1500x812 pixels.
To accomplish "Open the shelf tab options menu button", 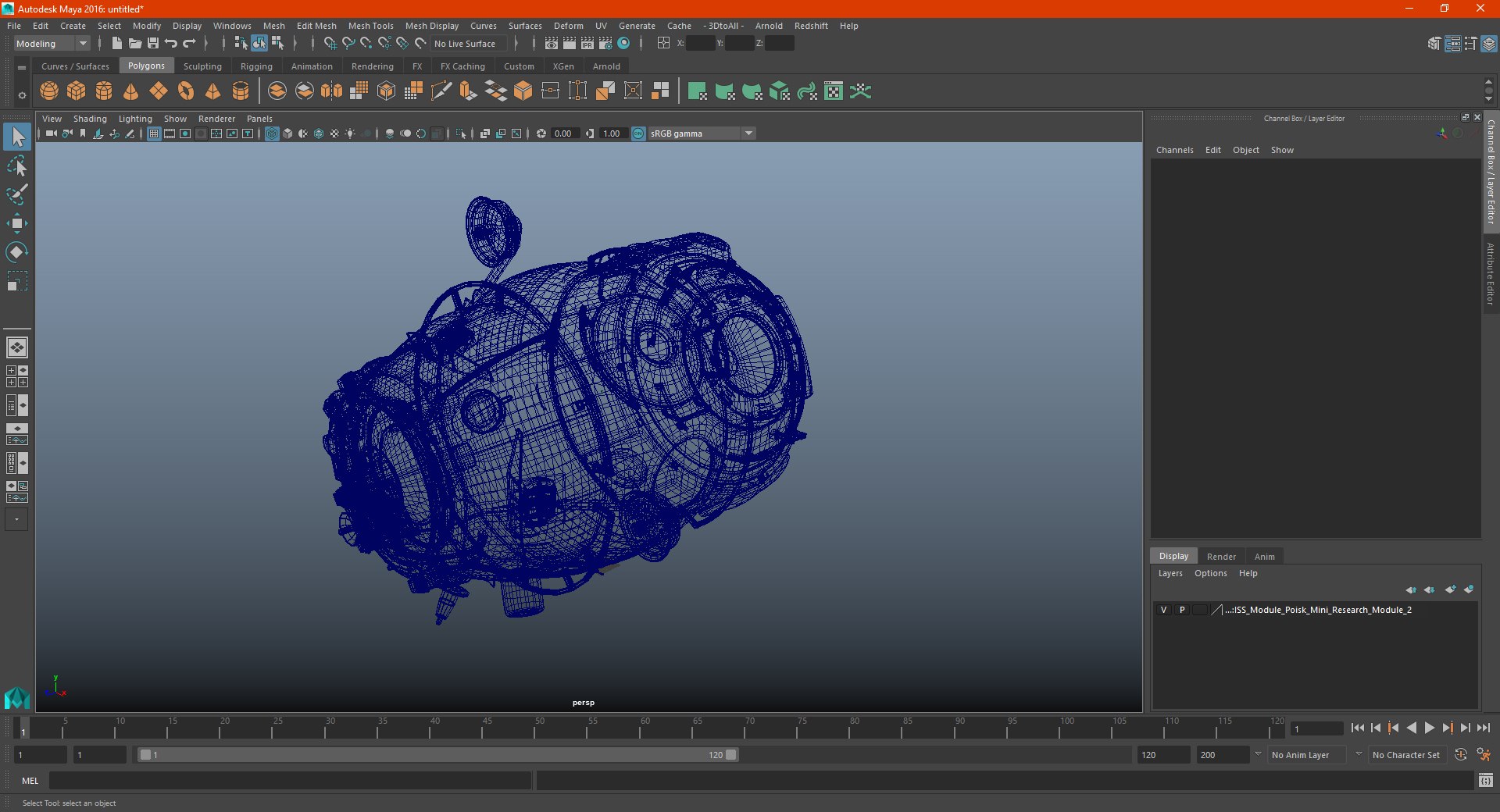I will click(x=22, y=68).
